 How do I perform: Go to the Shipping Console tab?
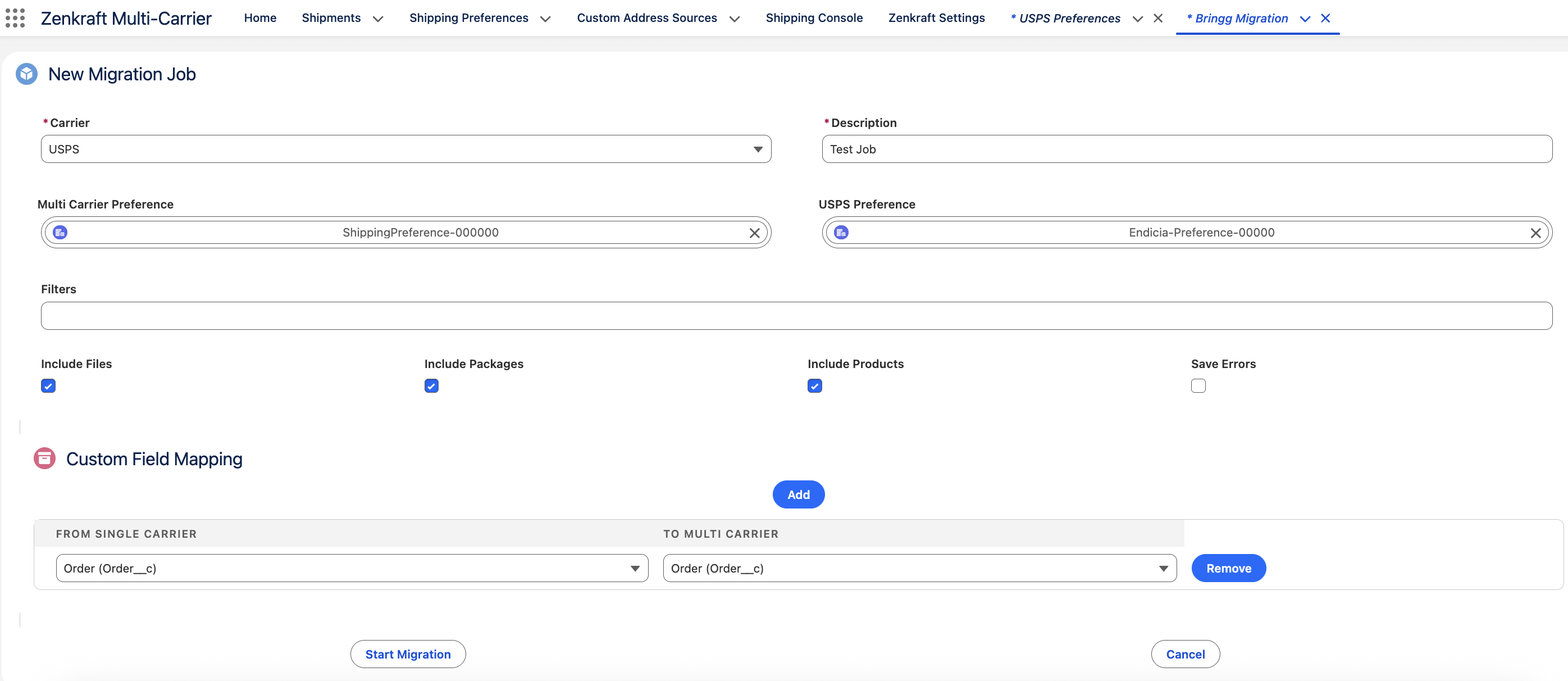814,17
